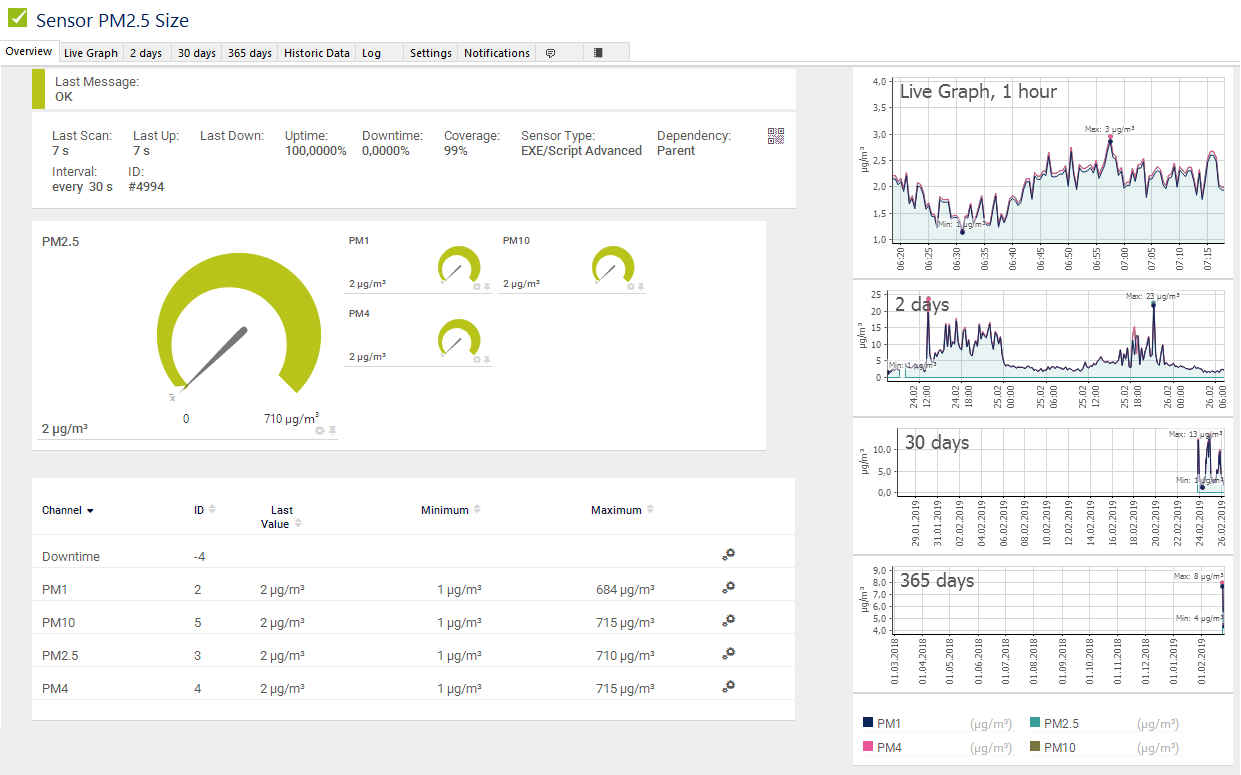Switch to the Live Graph tab
Image resolution: width=1241 pixels, height=775 pixels.
pyautogui.click(x=91, y=53)
